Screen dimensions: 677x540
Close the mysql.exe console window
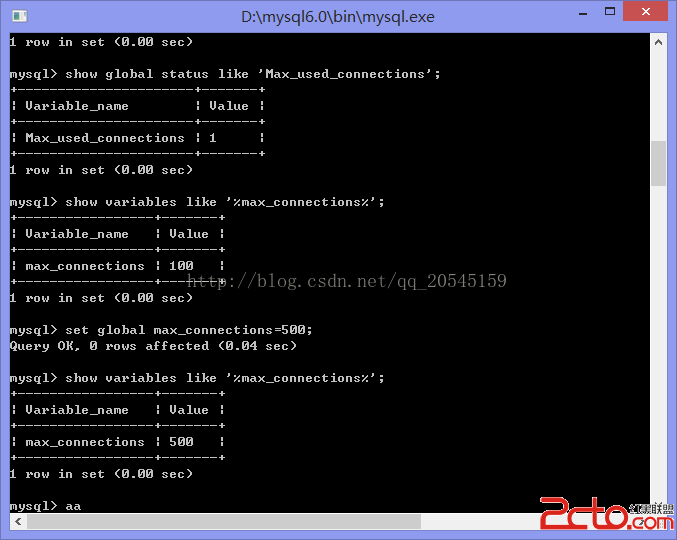pyautogui.click(x=645, y=12)
